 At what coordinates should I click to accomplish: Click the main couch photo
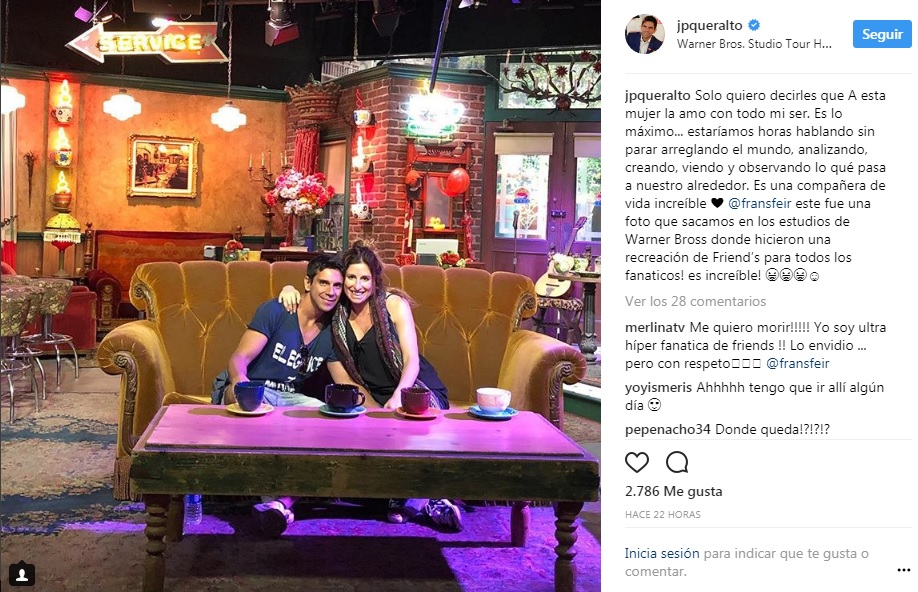[300, 296]
